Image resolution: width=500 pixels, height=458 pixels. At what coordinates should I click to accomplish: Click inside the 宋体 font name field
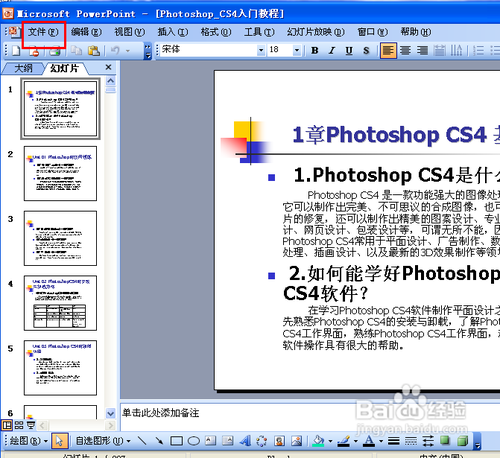tap(209, 50)
